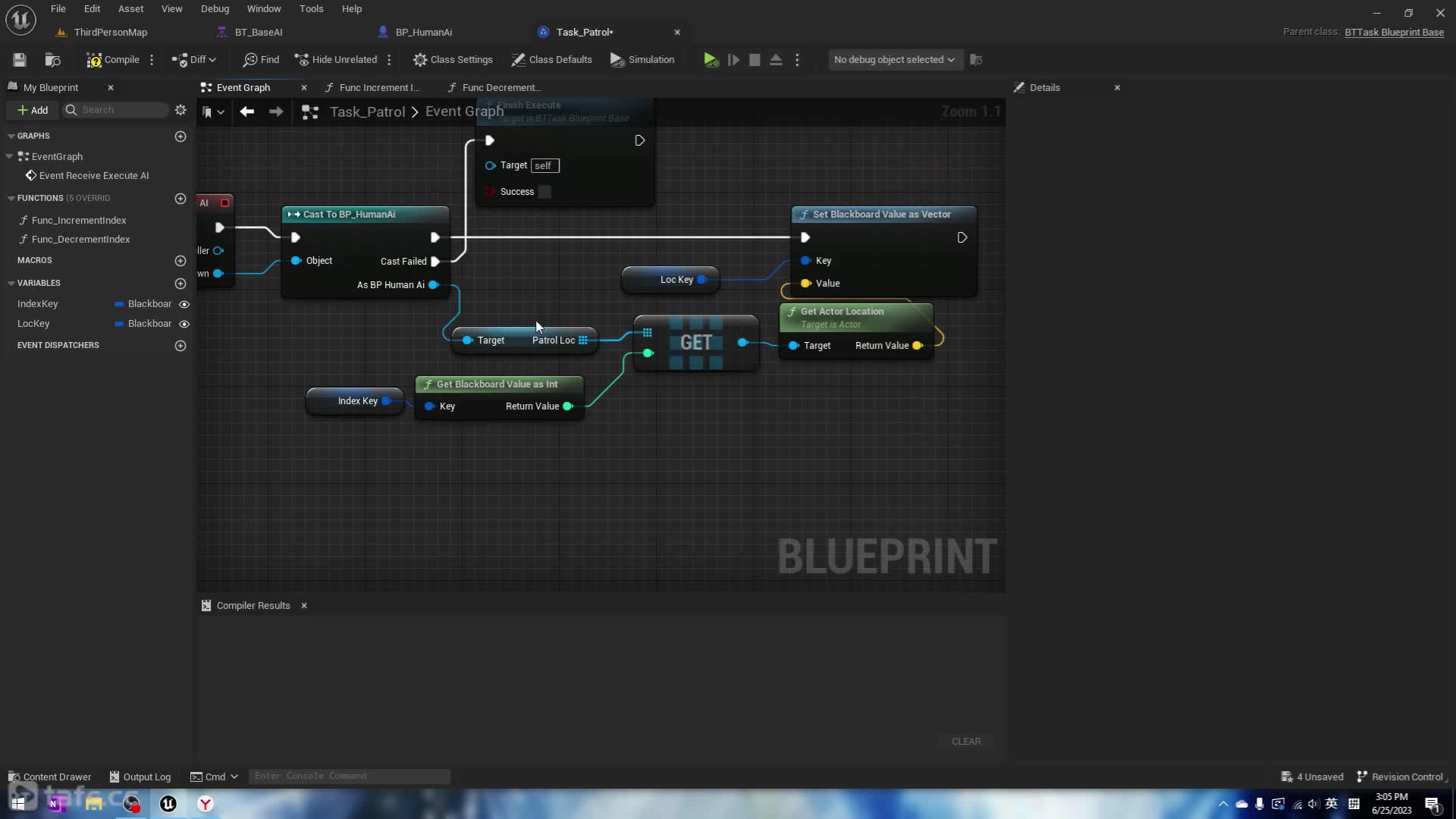The width and height of the screenshot is (1456, 819).
Task: Toggle visibility eye for IndexKey variable
Action: [184, 304]
